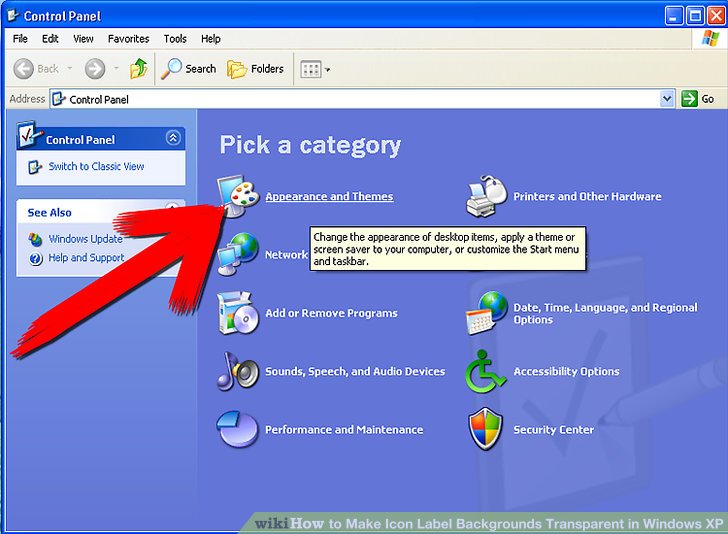Click the green Go arrow button
This screenshot has height=534, width=728.
[x=689, y=98]
